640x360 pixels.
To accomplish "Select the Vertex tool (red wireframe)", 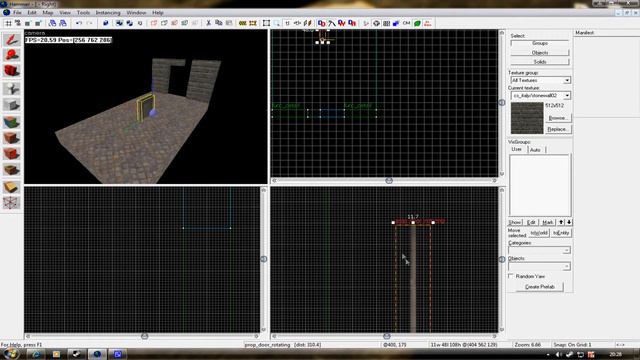I will tap(11, 202).
